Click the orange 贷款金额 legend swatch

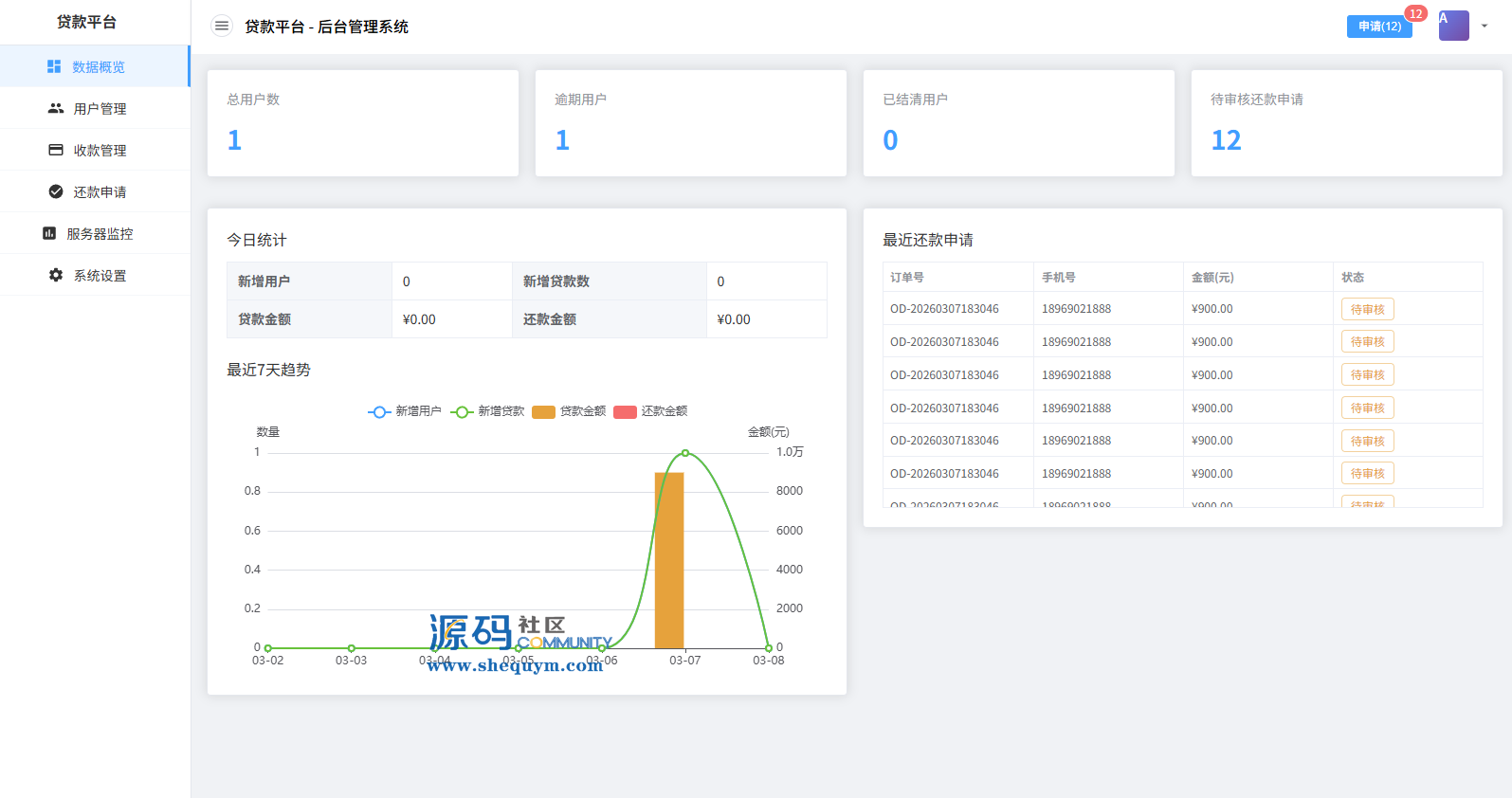coord(543,411)
